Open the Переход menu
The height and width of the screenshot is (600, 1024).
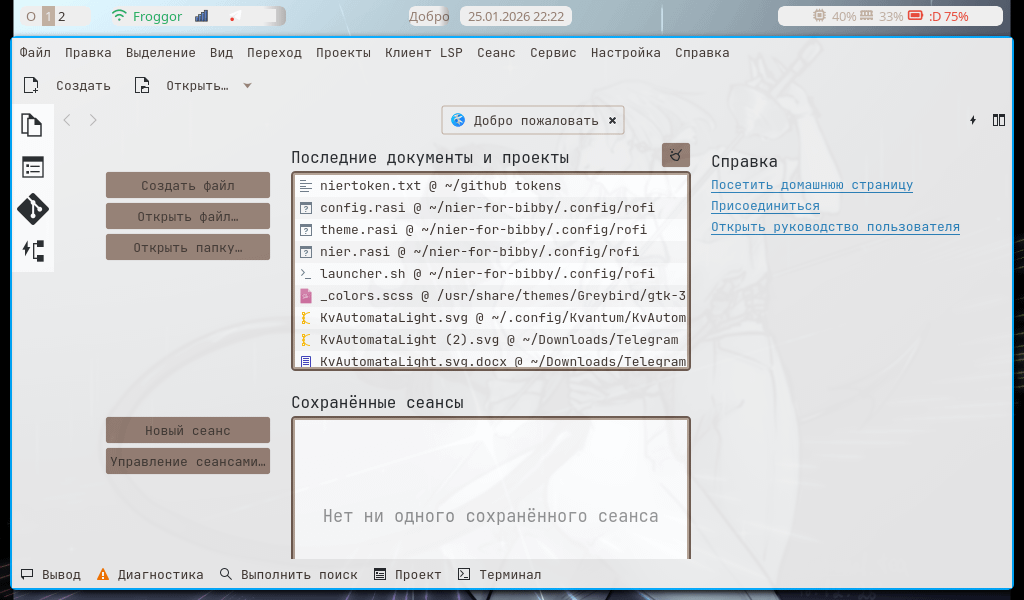point(274,53)
